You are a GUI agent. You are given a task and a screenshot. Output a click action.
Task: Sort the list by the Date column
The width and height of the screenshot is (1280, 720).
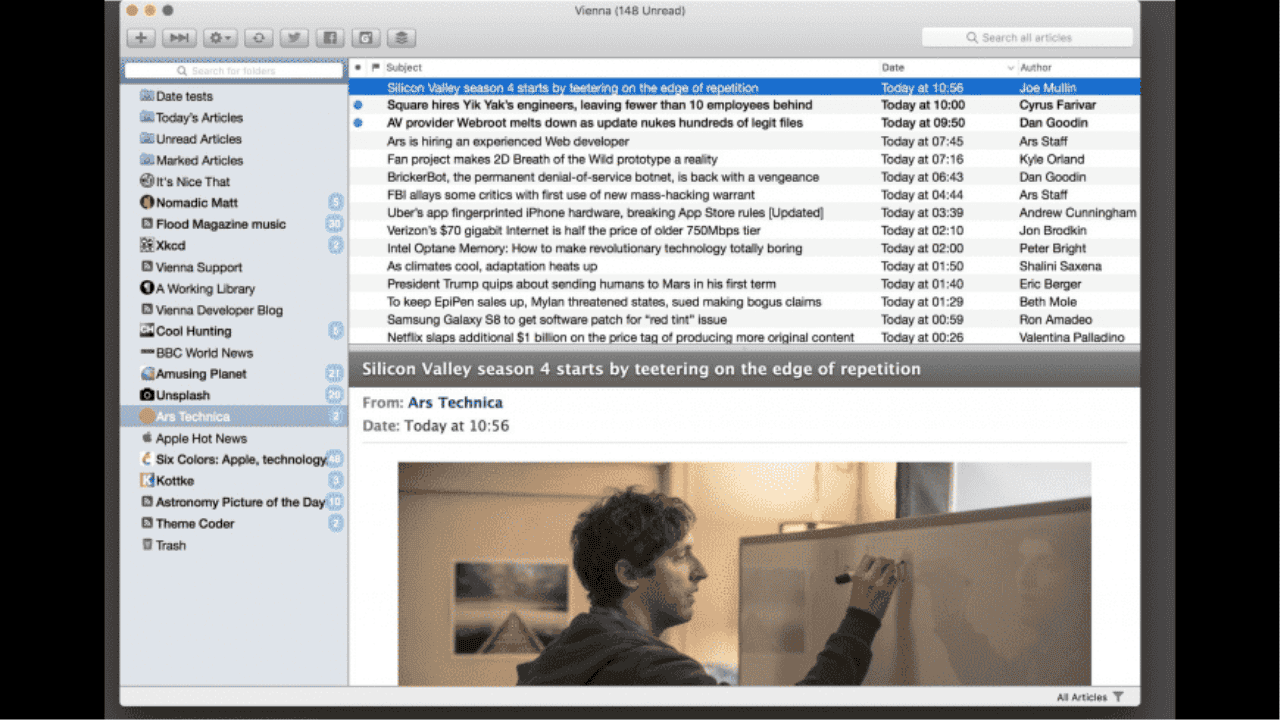948,68
